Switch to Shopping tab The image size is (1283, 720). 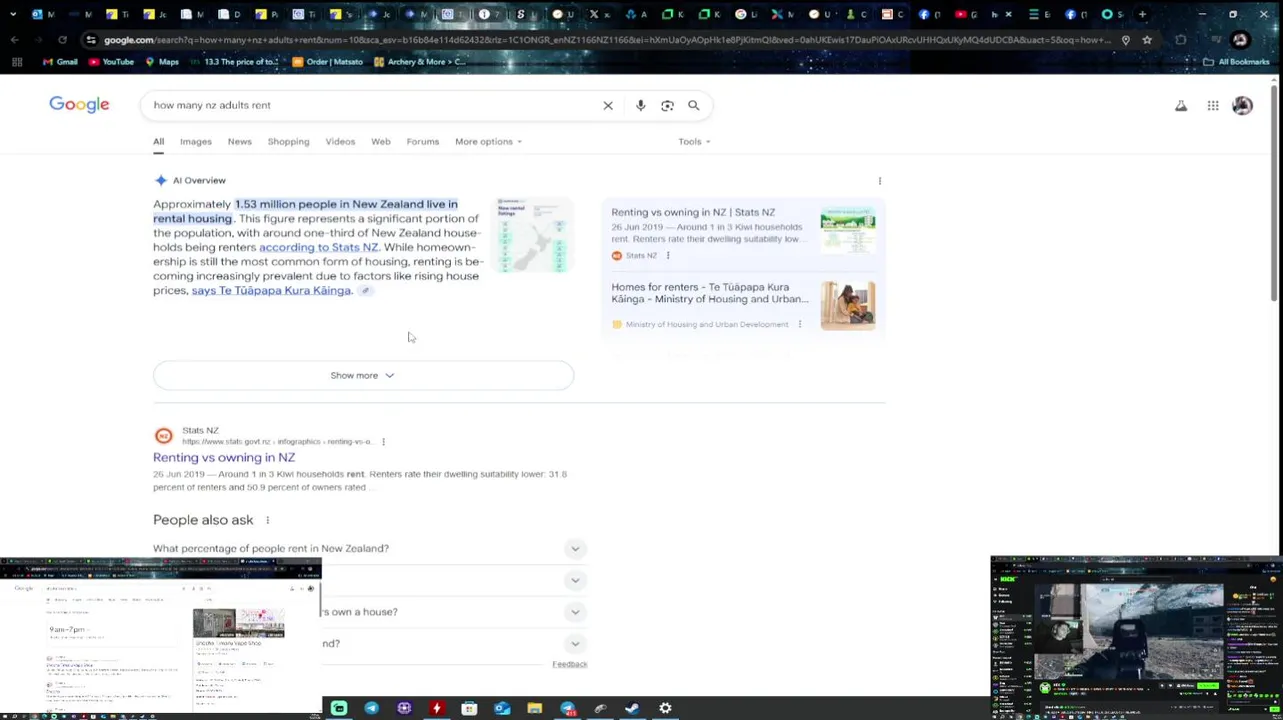pyautogui.click(x=288, y=142)
